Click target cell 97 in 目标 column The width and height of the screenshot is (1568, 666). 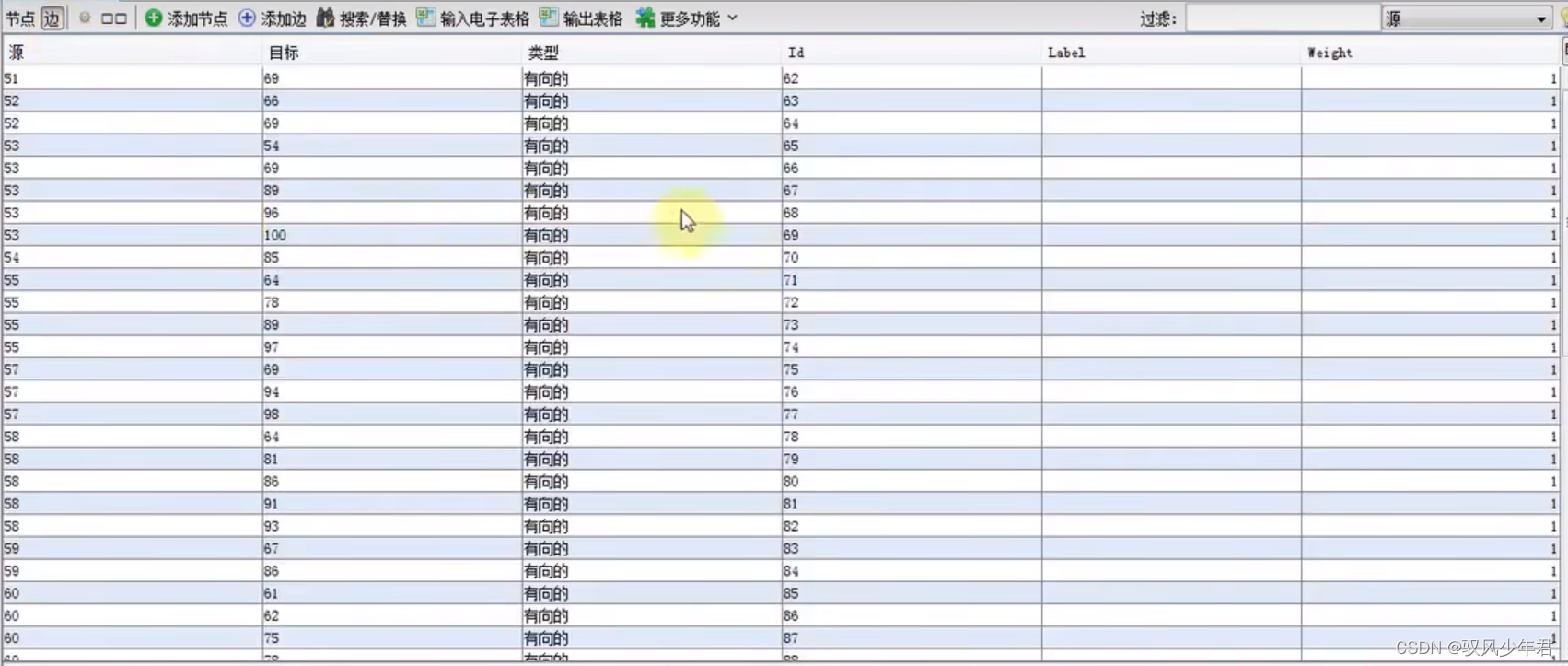[x=391, y=347]
